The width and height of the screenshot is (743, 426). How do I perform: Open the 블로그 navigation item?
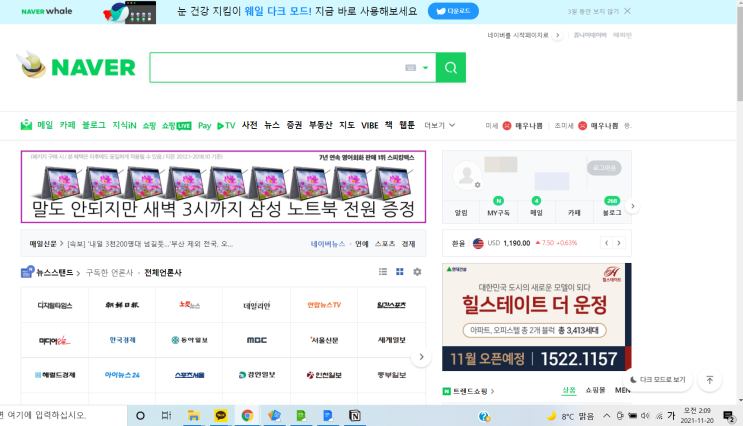click(x=94, y=125)
